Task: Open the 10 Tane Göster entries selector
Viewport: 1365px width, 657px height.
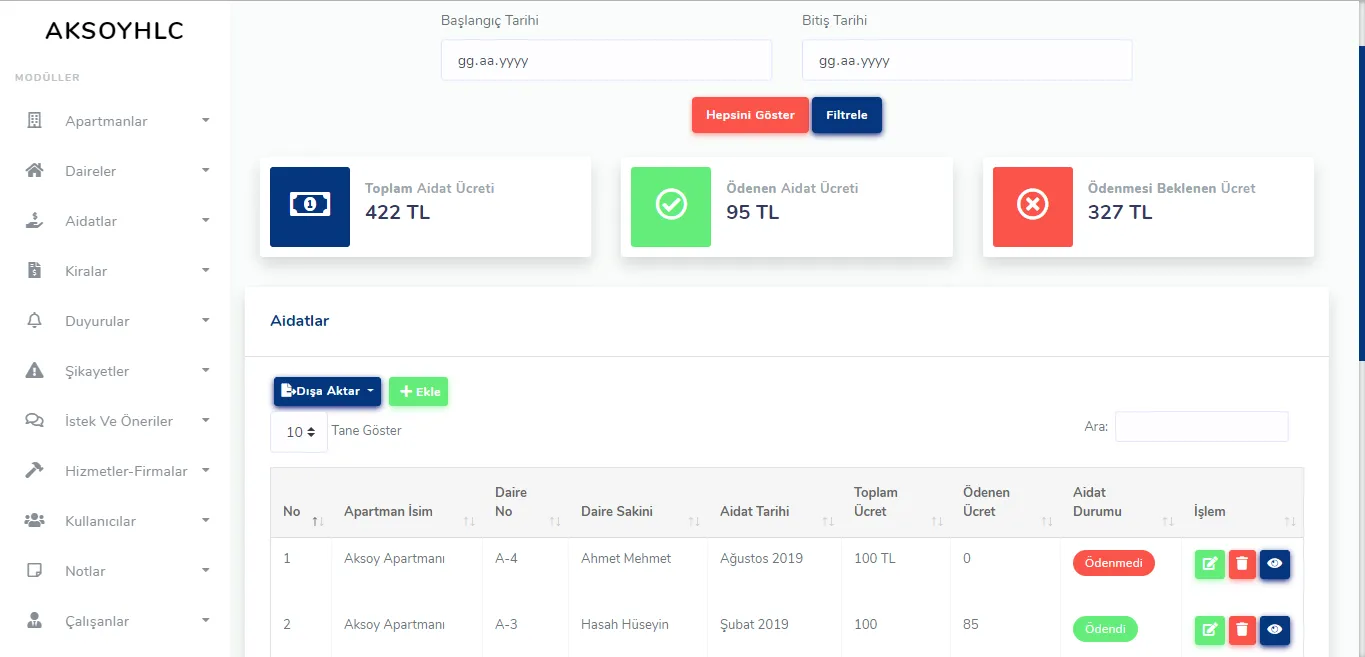Action: click(299, 432)
